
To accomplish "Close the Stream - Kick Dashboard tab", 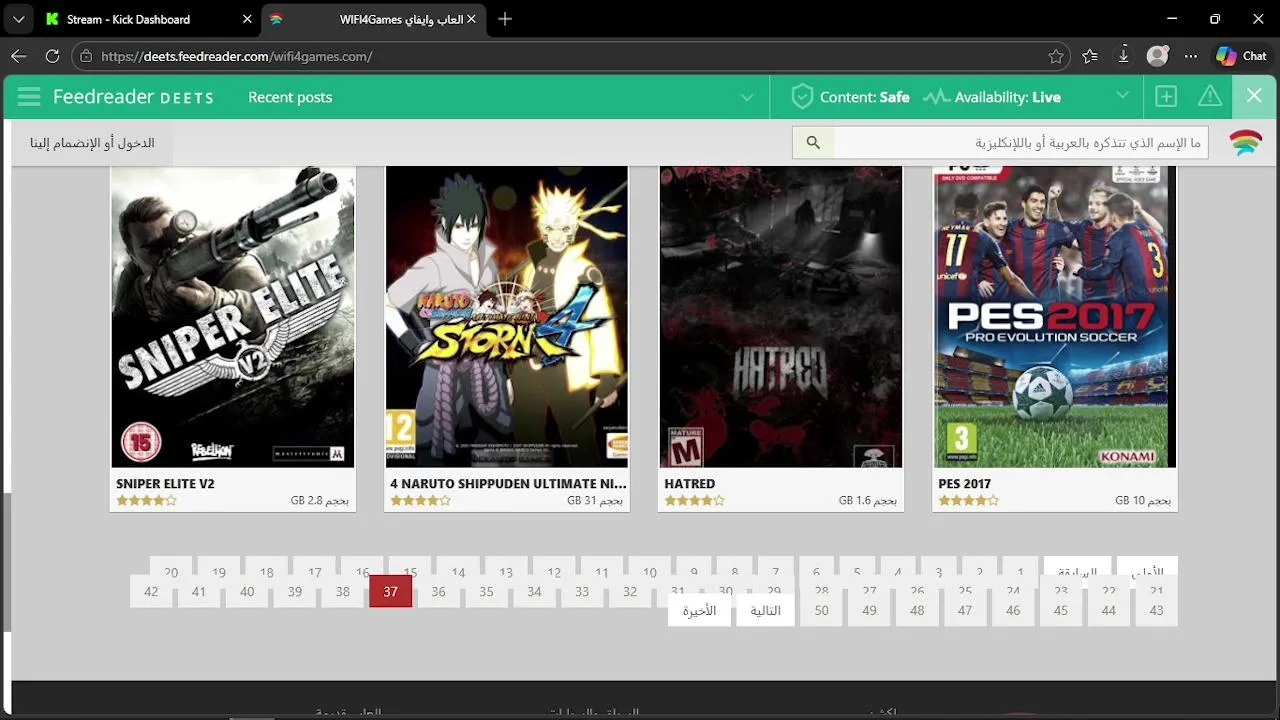I will click(x=247, y=19).
